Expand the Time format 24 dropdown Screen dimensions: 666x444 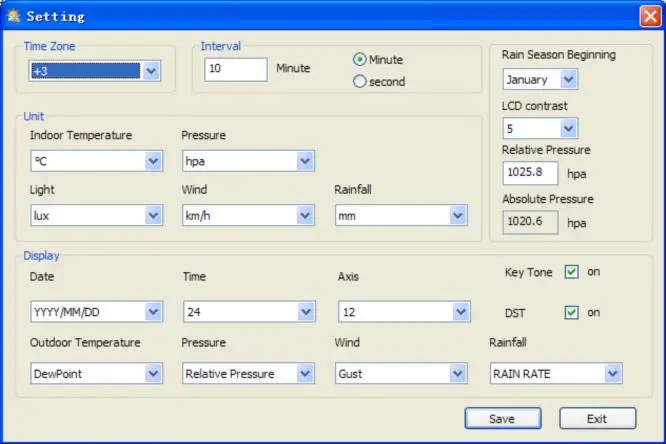click(x=249, y=312)
